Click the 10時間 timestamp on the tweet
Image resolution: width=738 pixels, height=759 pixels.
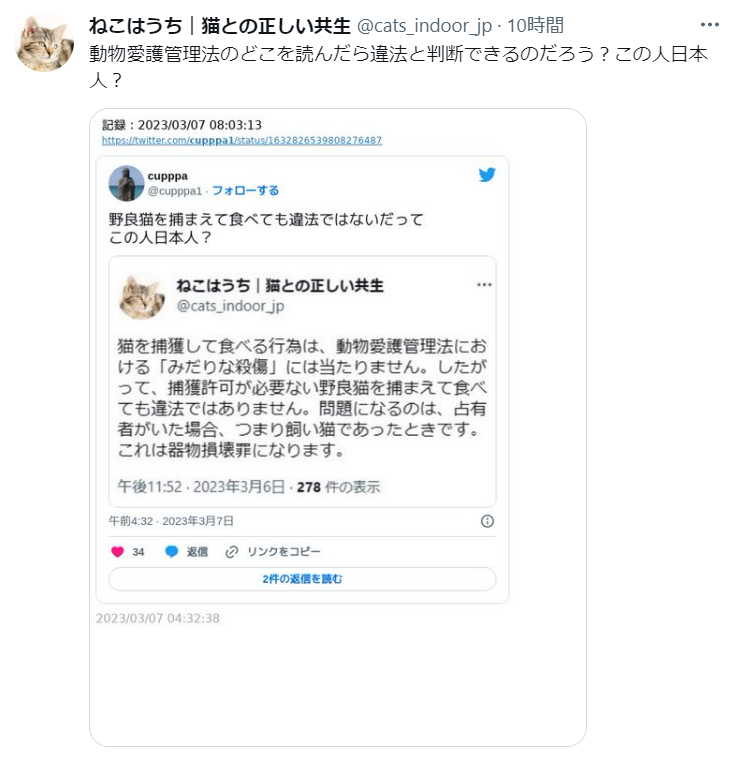pyautogui.click(x=535, y=25)
